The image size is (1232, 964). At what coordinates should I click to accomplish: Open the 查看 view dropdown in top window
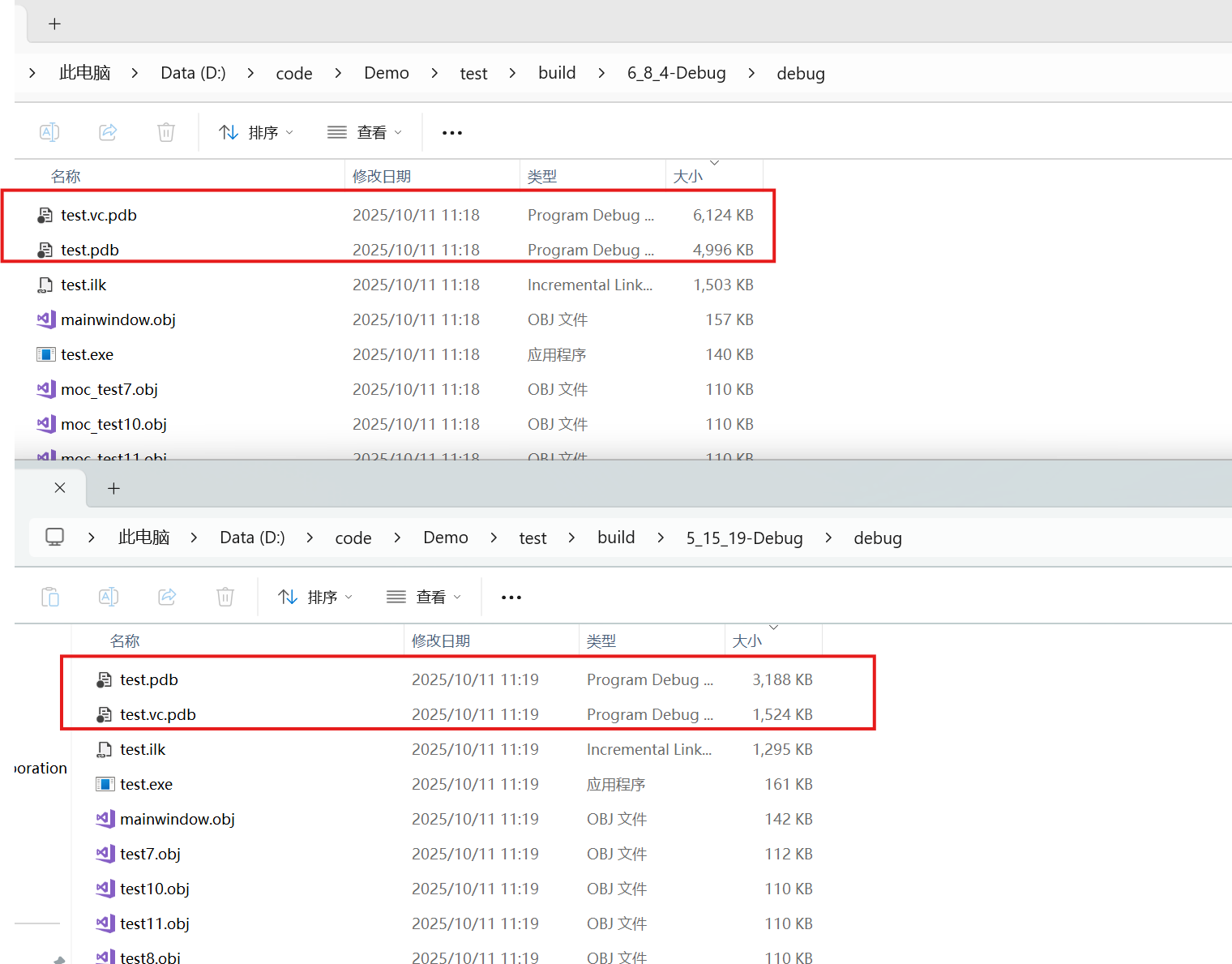365,132
